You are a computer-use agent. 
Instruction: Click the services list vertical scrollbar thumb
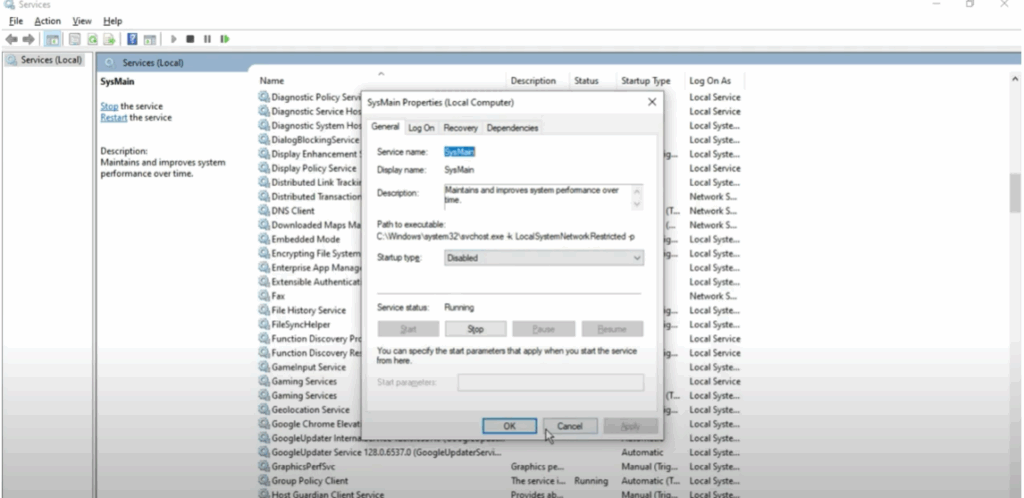[1015, 193]
